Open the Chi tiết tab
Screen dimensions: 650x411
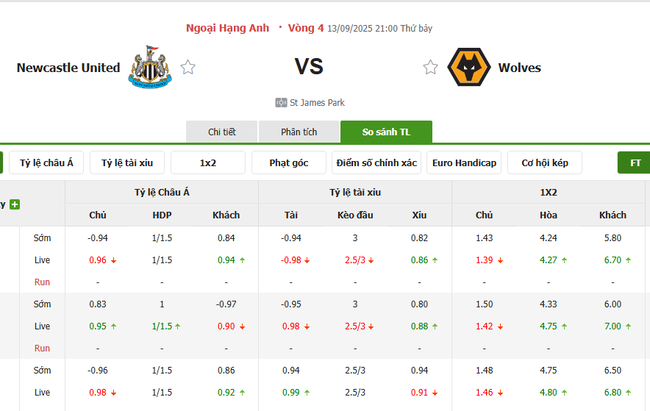(x=222, y=132)
